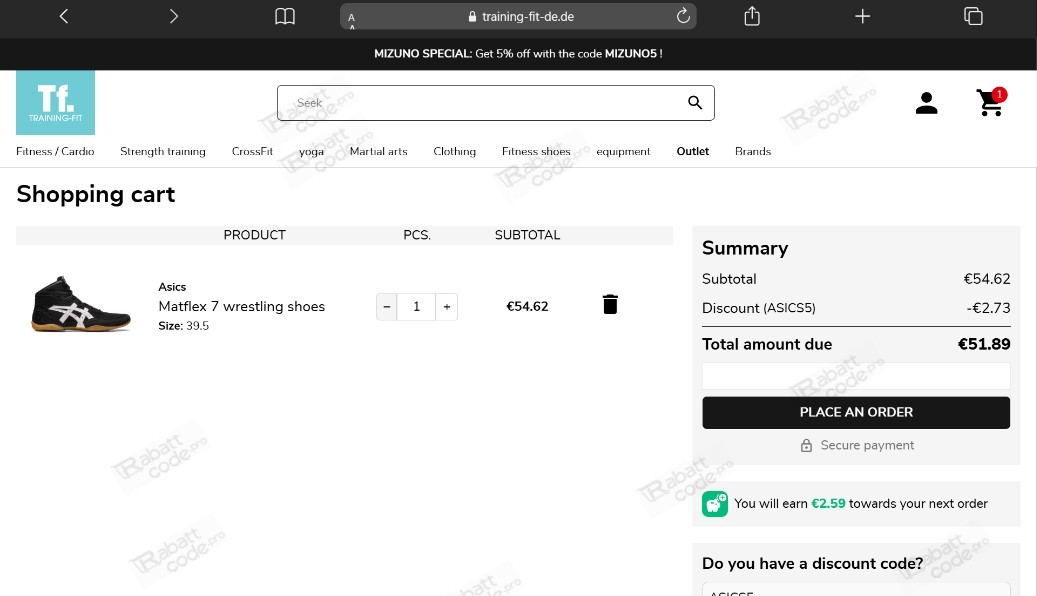
Task: Tap the share icon in browser toolbar
Action: point(752,16)
